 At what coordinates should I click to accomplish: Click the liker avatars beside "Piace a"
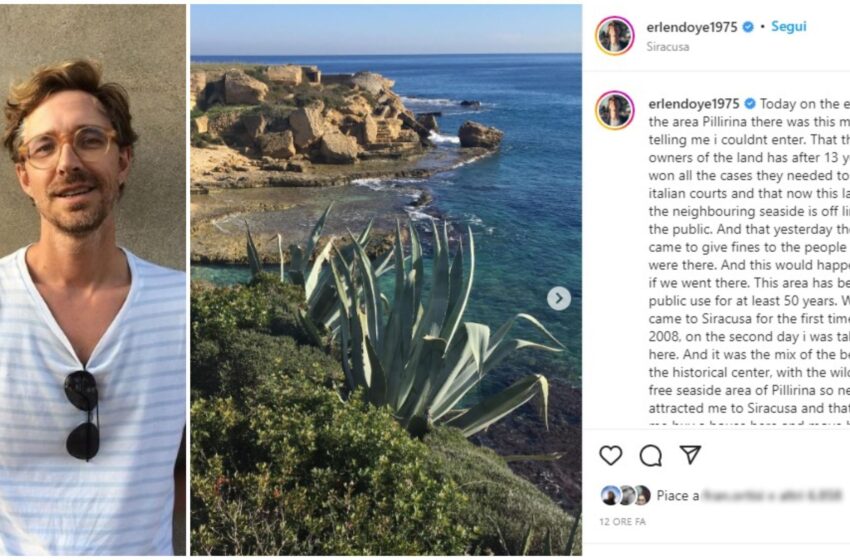[625, 495]
